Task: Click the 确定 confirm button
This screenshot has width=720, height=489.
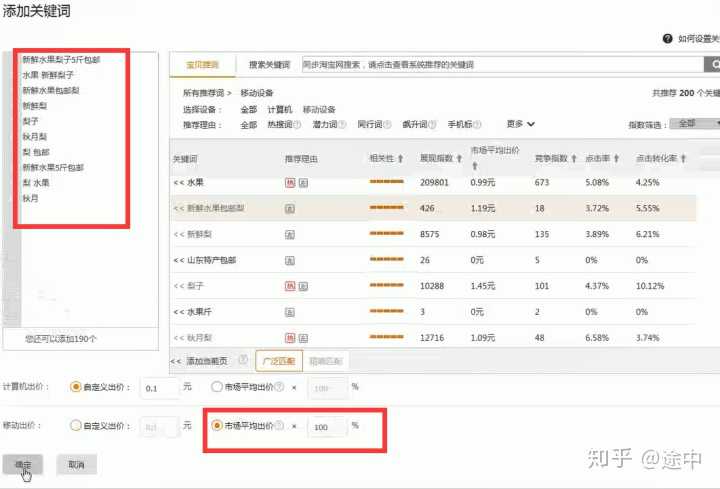Action: coord(23,465)
